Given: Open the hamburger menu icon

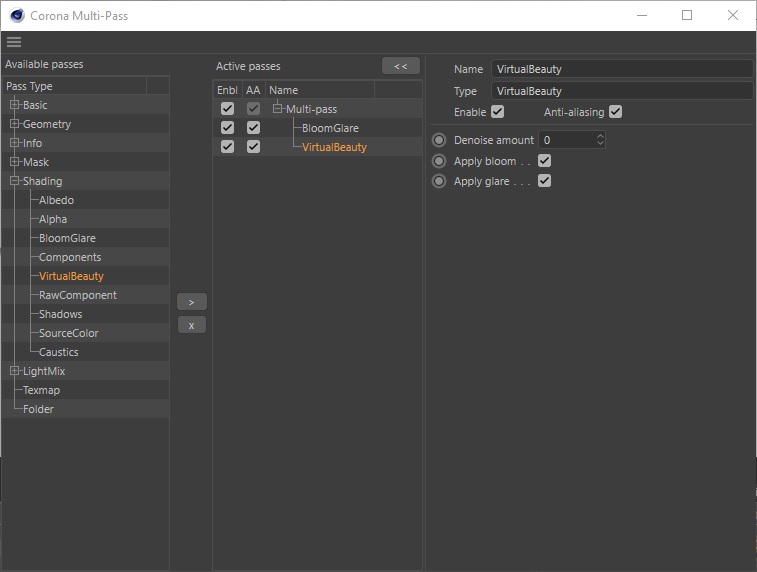Looking at the screenshot, I should [14, 42].
